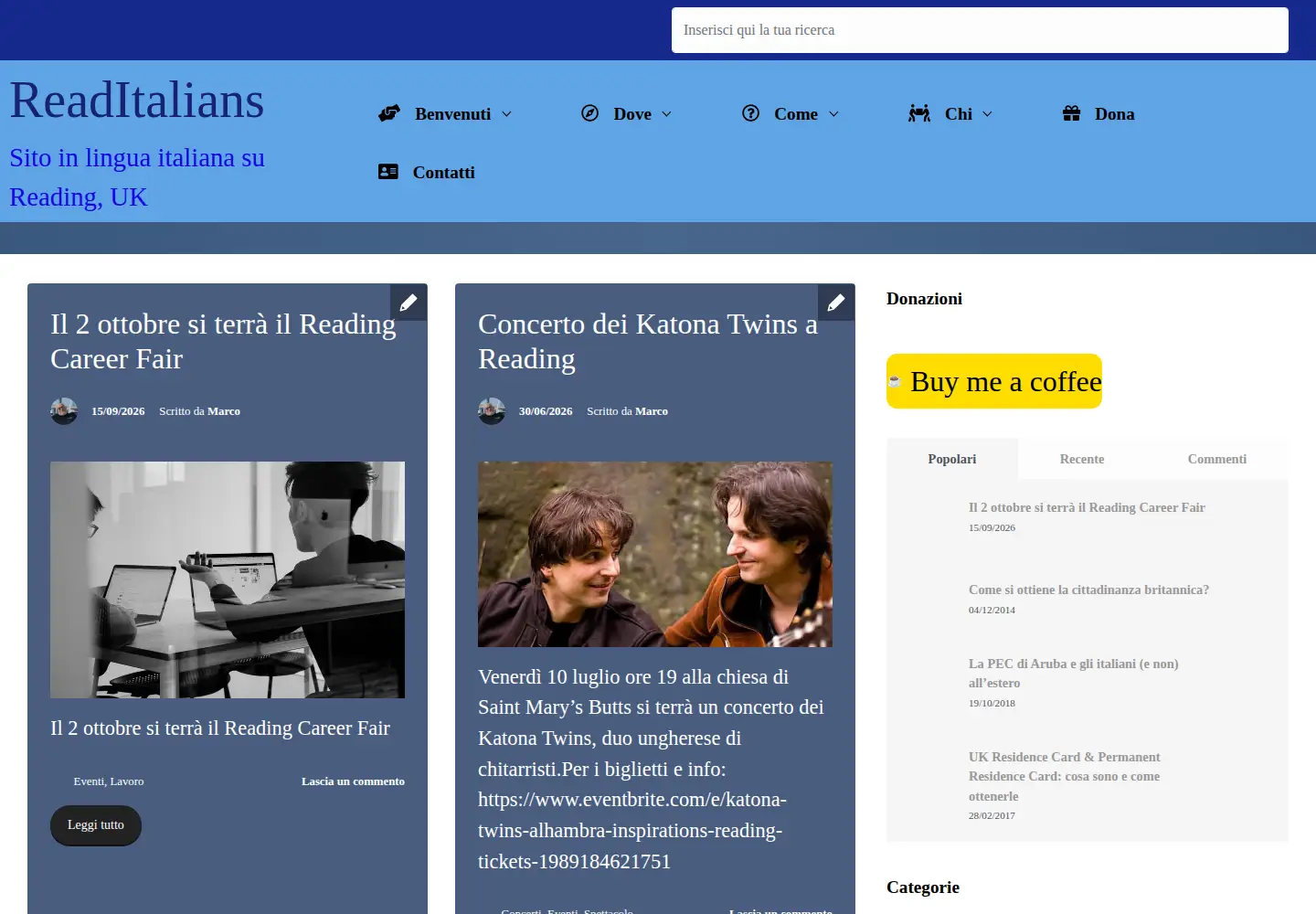Image resolution: width=1316 pixels, height=914 pixels.
Task: Click the address card icon beside Contatti
Action: (388, 172)
